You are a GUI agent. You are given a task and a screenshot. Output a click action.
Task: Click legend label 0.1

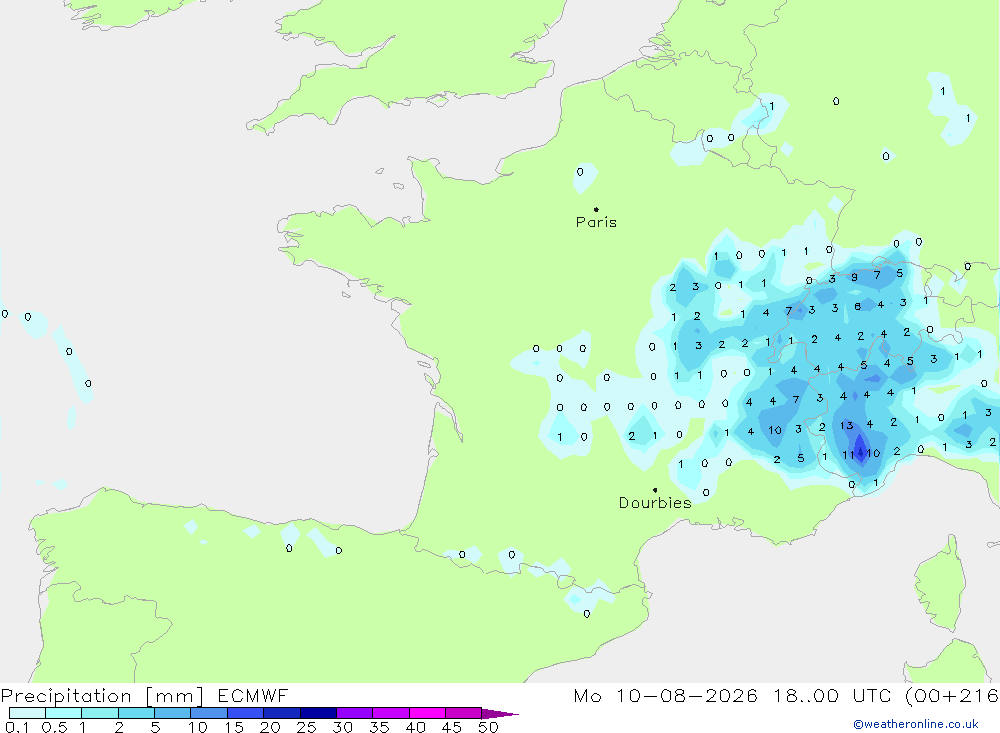tap(17, 727)
